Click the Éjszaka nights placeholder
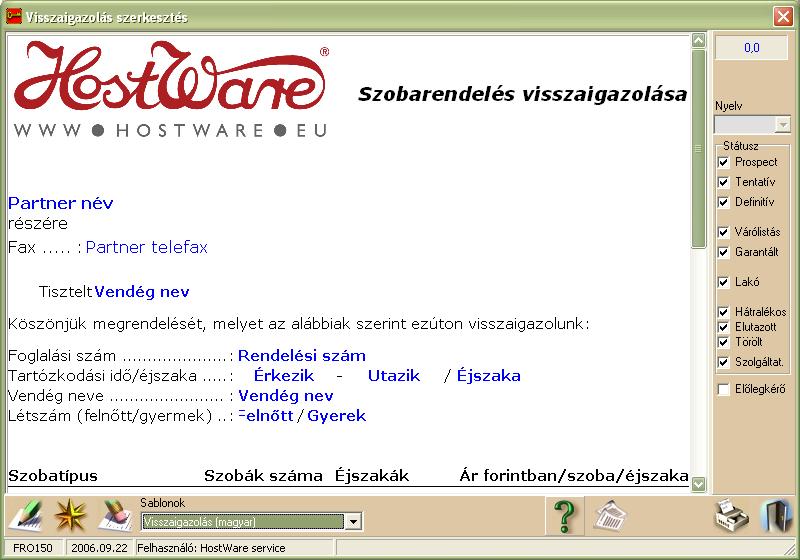The height and width of the screenshot is (560, 800). click(489, 375)
